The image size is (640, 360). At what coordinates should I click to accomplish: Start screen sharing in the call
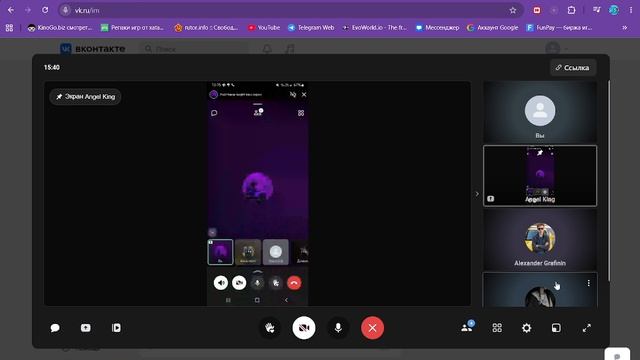click(86, 328)
